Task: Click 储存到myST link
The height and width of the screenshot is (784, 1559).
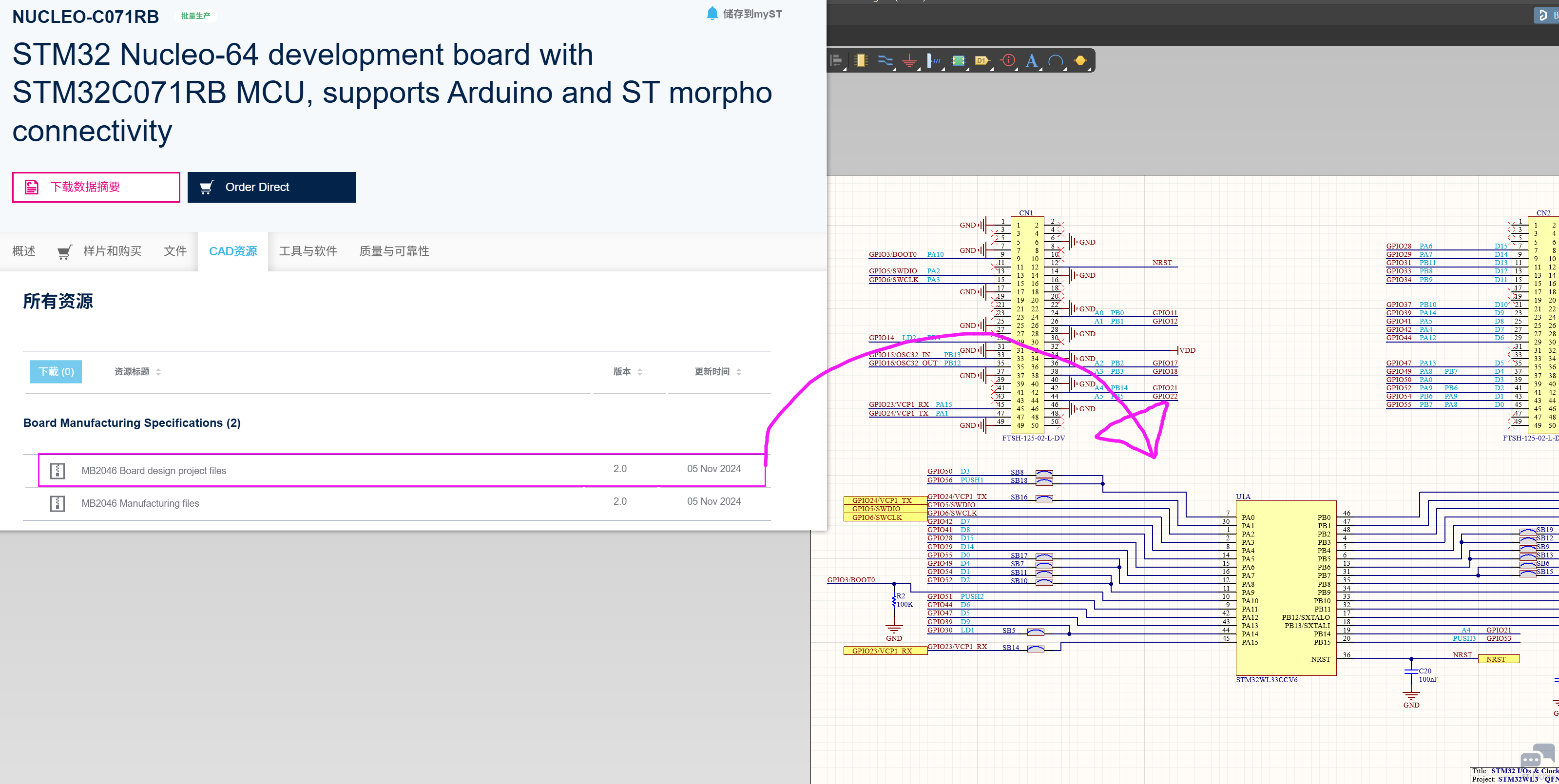Action: [752, 14]
